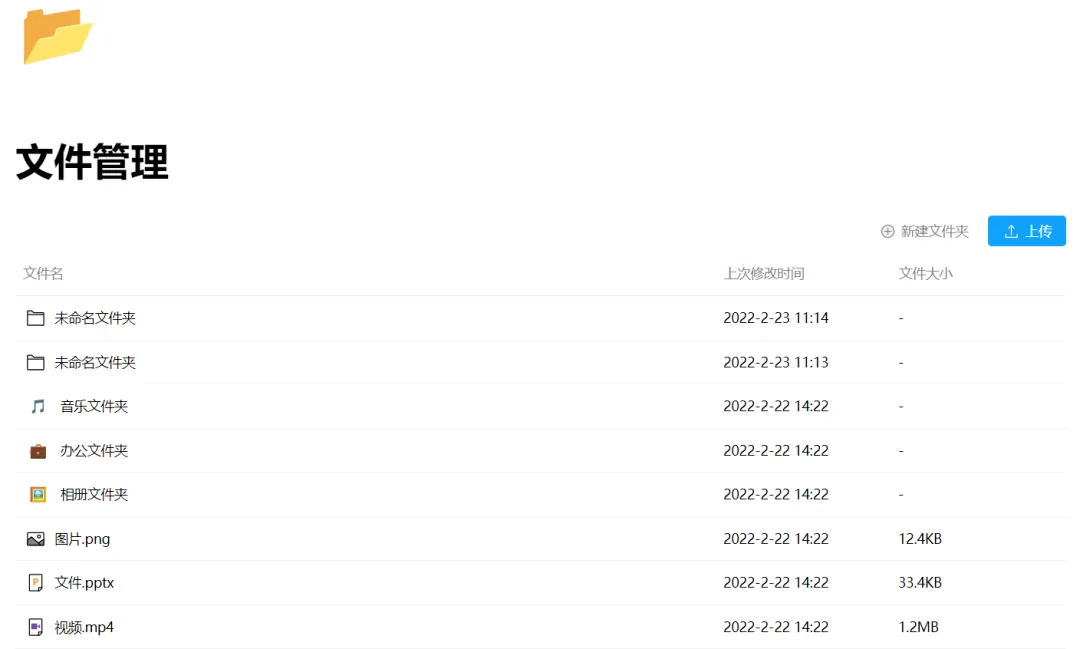Click the folder icon of first 未命名文件夹
The image size is (1080, 649).
click(x=36, y=318)
